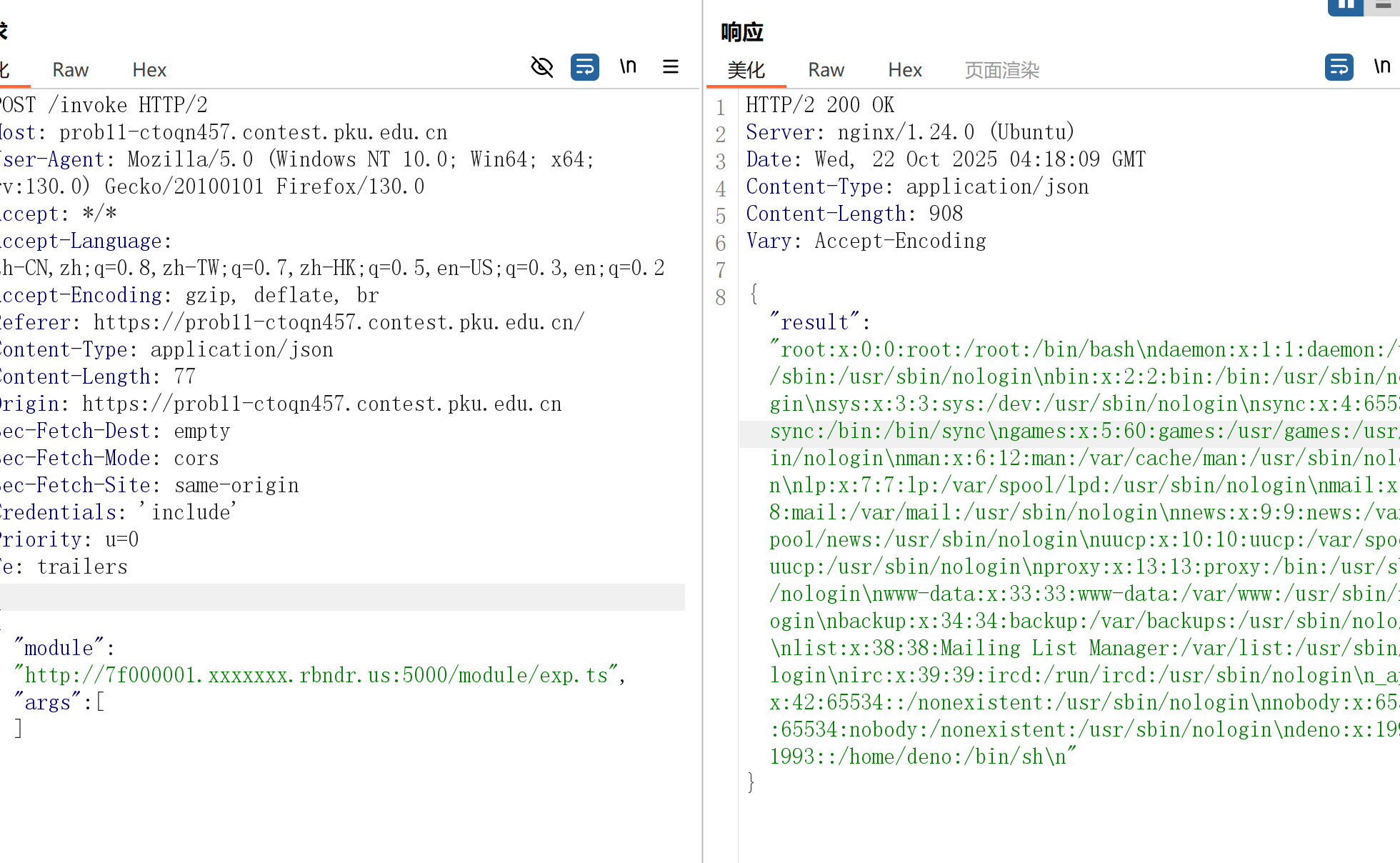Click the response \n newline icon
The height and width of the screenshot is (863, 1400).
click(x=1381, y=67)
